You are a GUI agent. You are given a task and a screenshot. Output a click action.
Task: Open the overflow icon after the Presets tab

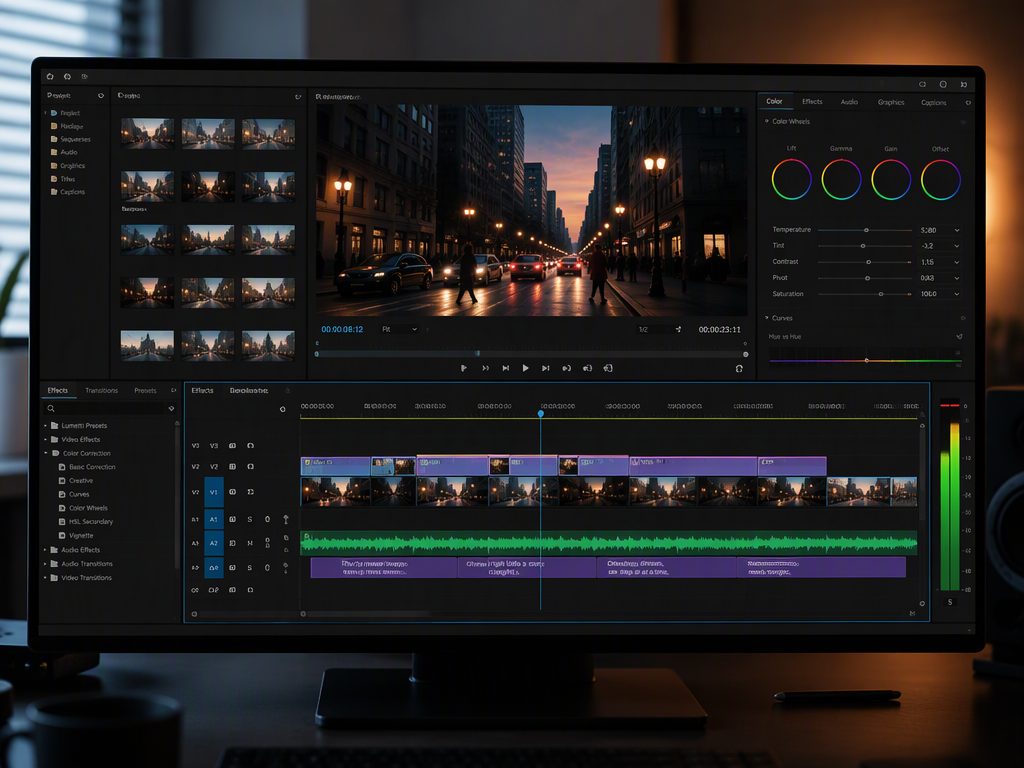pos(174,390)
